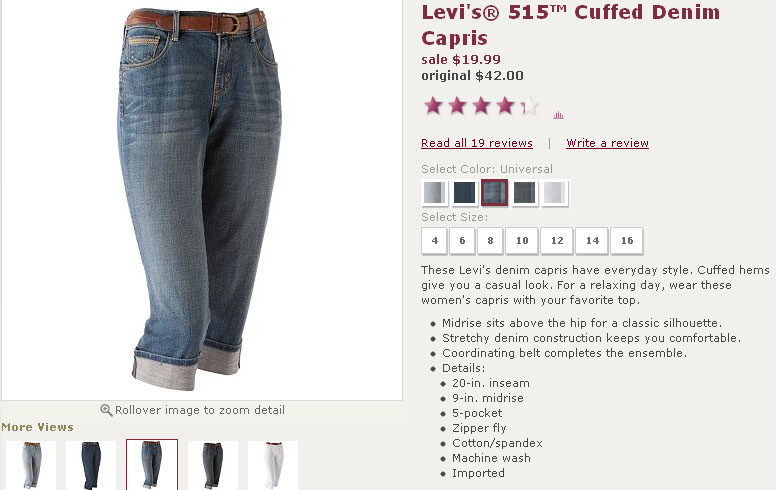Select the charcoal gray color swatch
776x490 pixels.
coord(525,192)
